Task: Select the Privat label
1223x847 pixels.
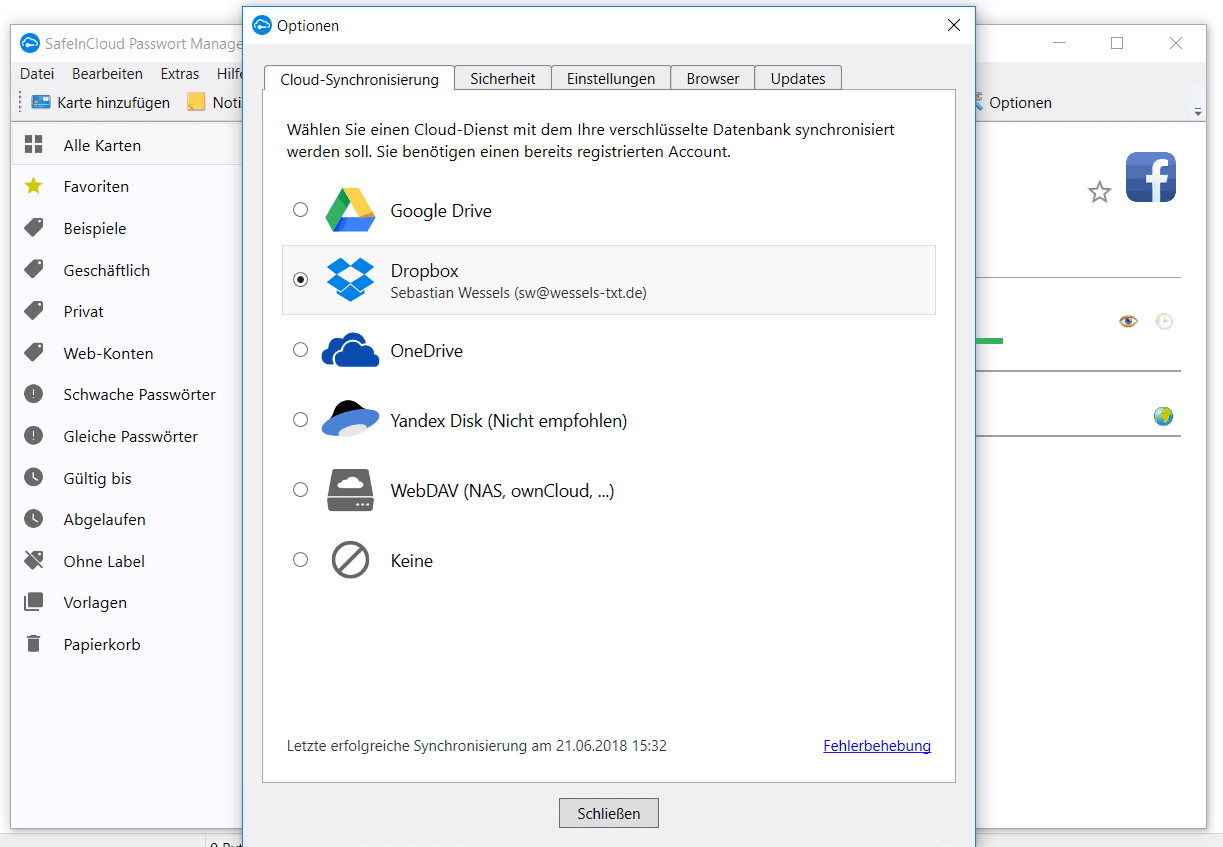Action: pos(126,311)
